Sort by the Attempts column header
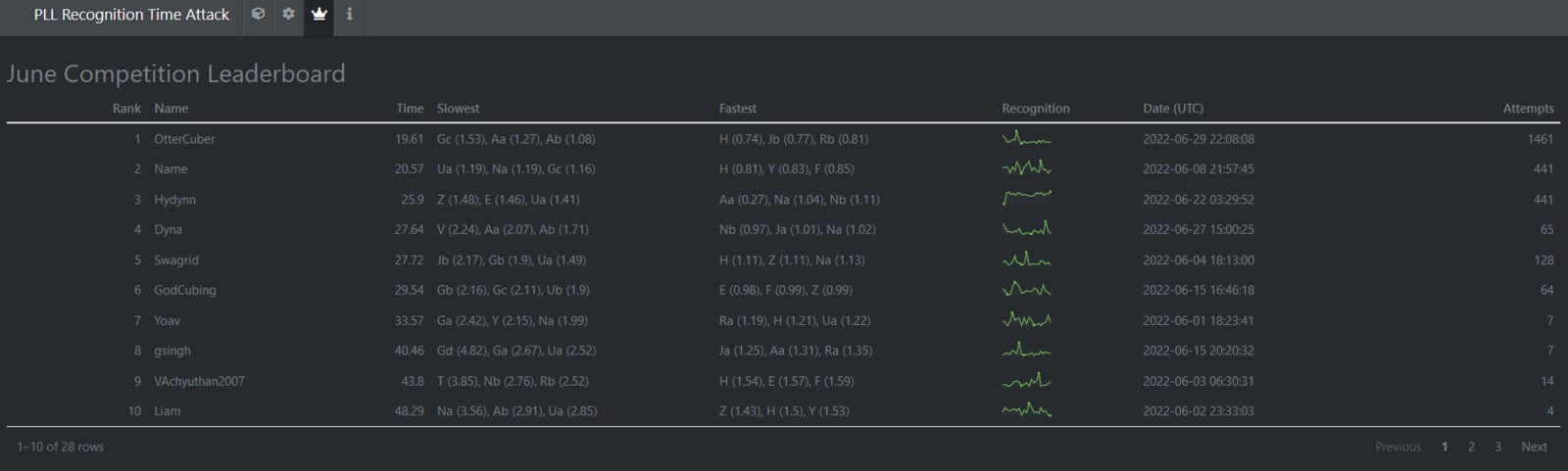The width and height of the screenshot is (1568, 471). point(1528,109)
